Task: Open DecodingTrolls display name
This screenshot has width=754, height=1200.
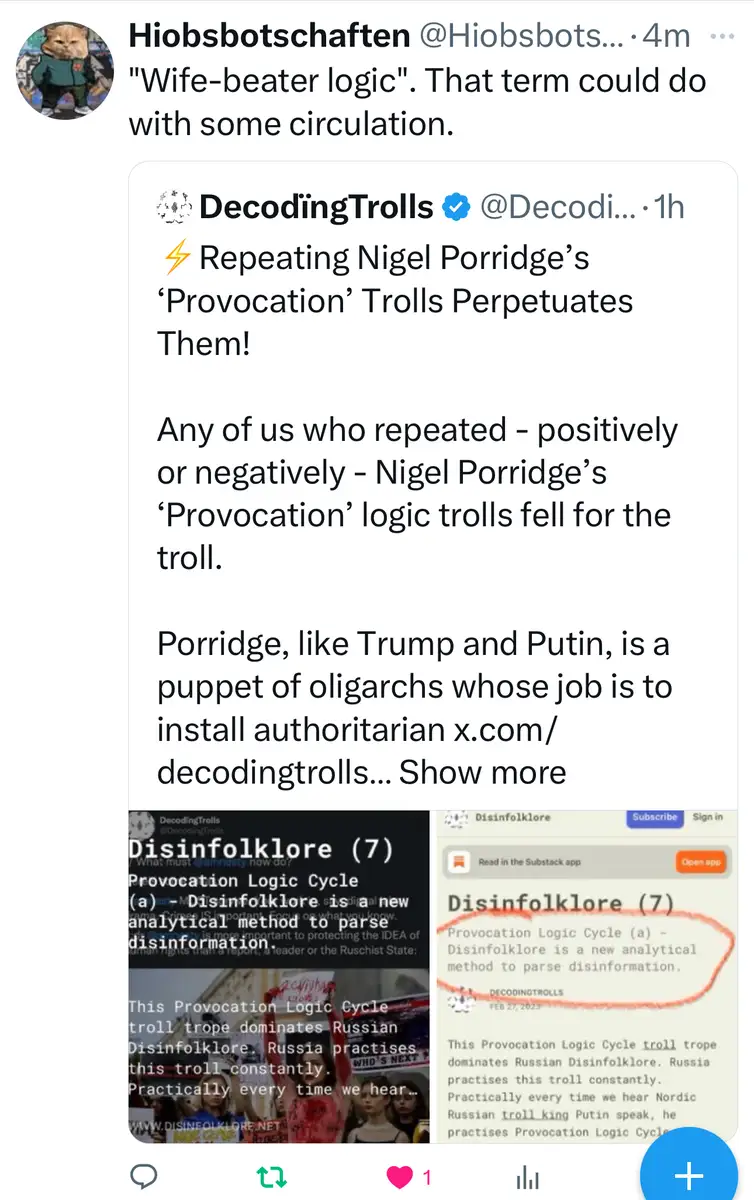Action: (x=316, y=207)
